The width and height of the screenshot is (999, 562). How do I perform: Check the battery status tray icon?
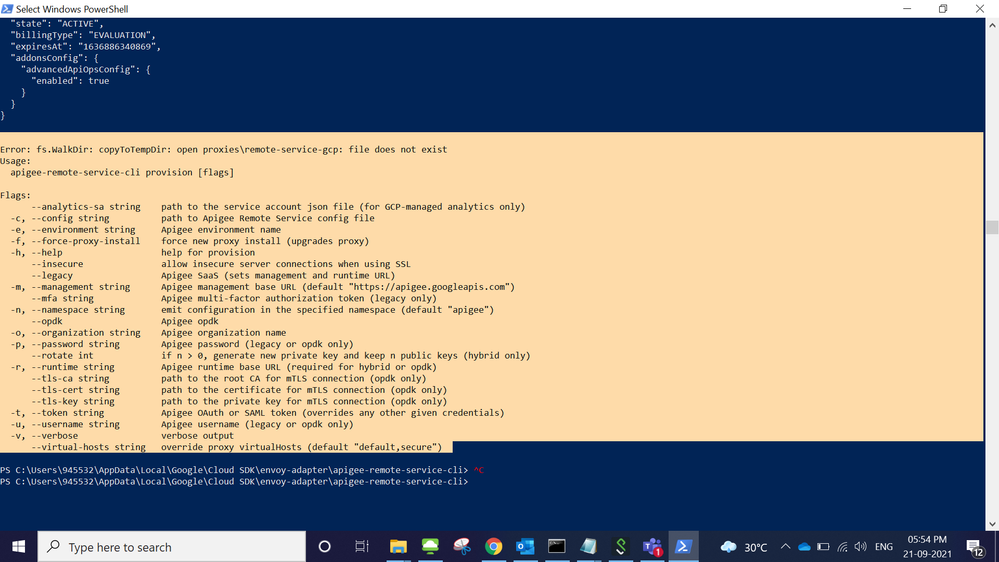pyautogui.click(x=823, y=547)
